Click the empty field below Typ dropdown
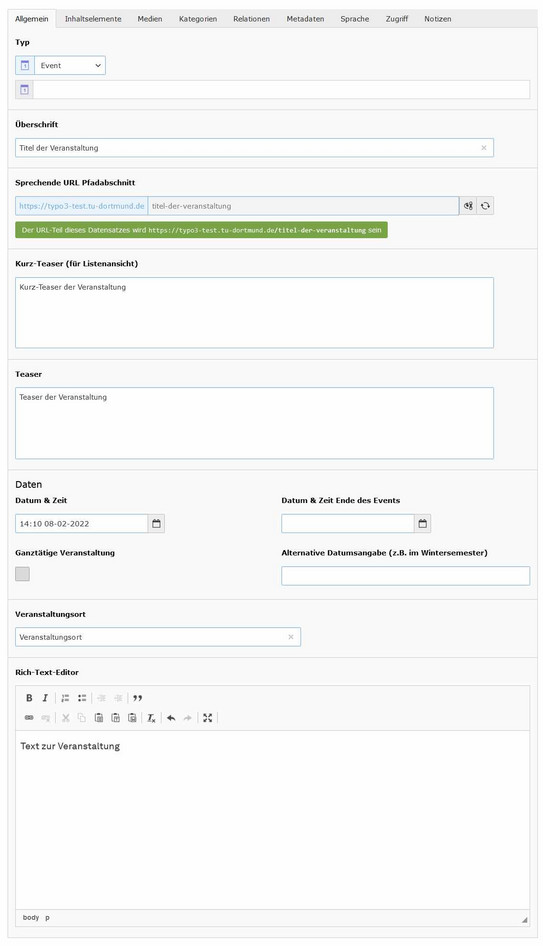The width and height of the screenshot is (543, 946). coord(281,89)
